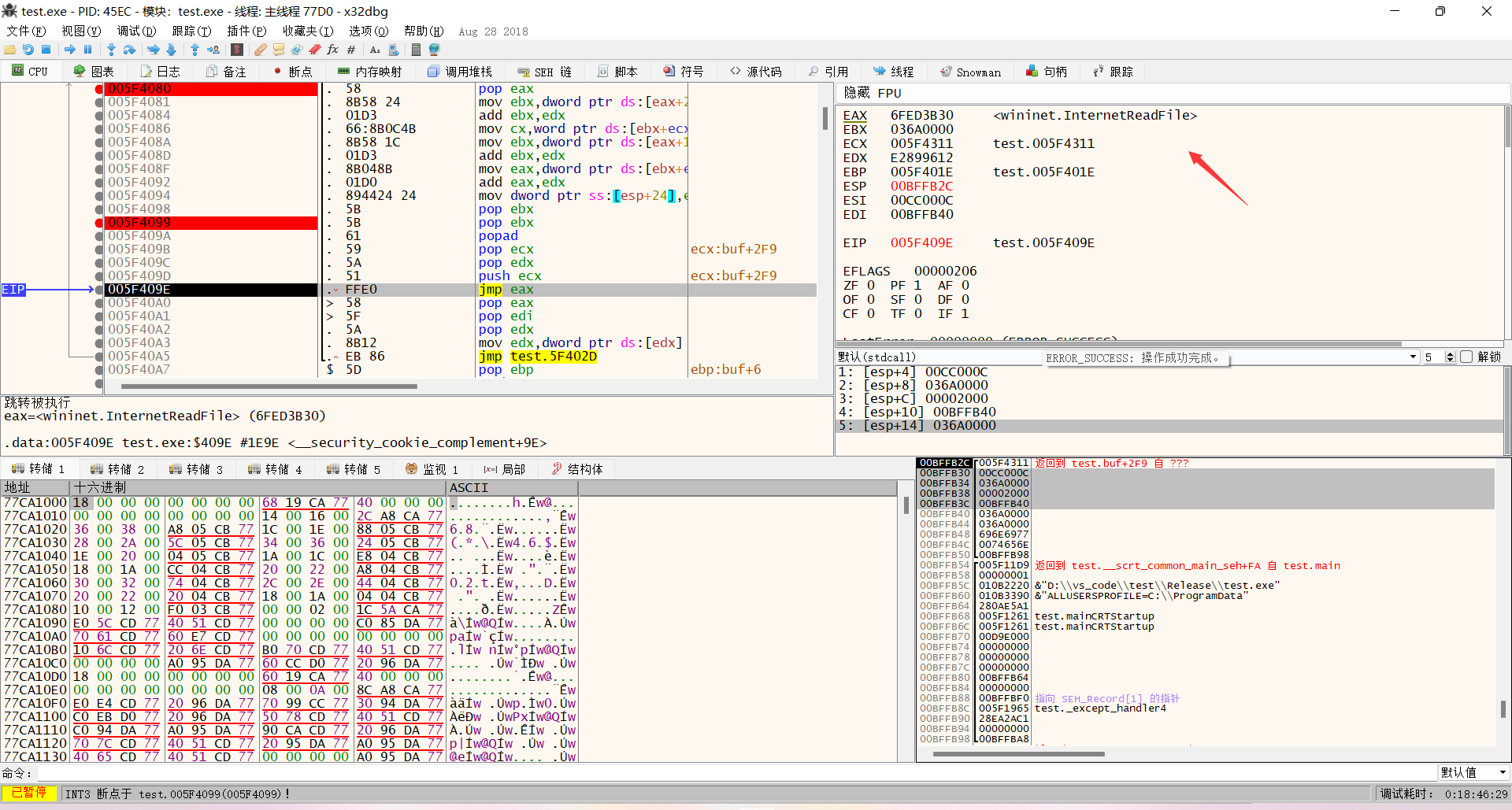Viewport: 1512px width, 810px height.
Task: Click the open file folder icon
Action: [x=10, y=50]
